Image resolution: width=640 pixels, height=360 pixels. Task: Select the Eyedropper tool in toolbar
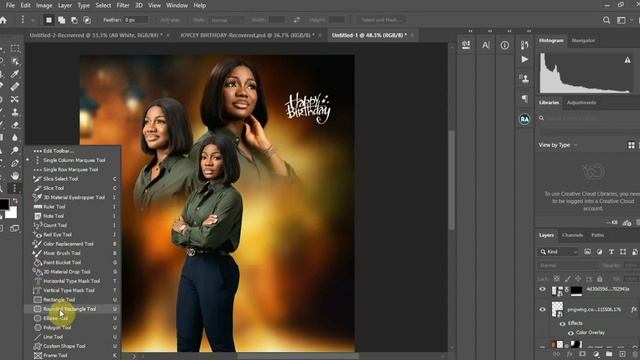click(15, 74)
